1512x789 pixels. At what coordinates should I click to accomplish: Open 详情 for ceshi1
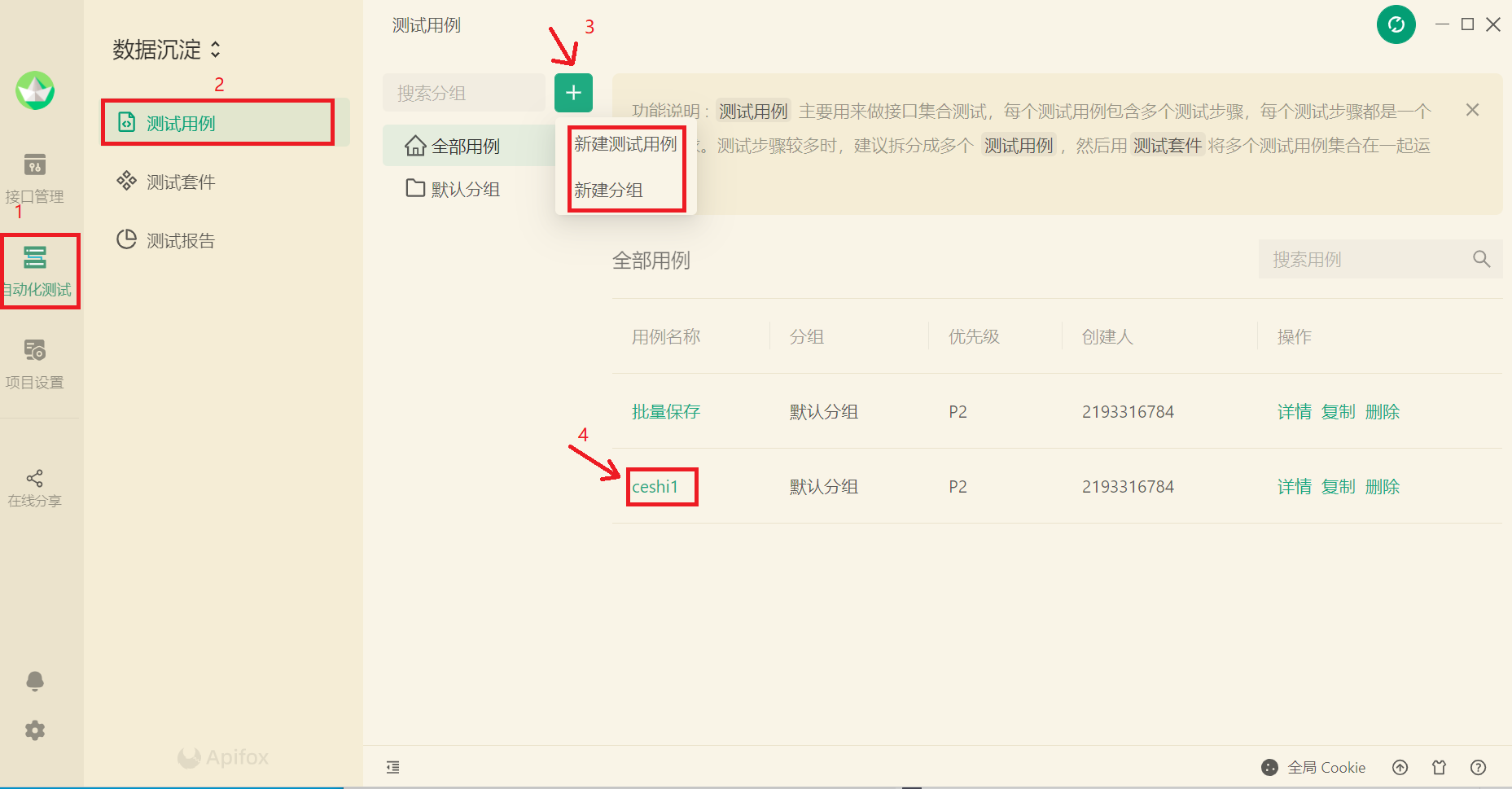pos(1295,486)
